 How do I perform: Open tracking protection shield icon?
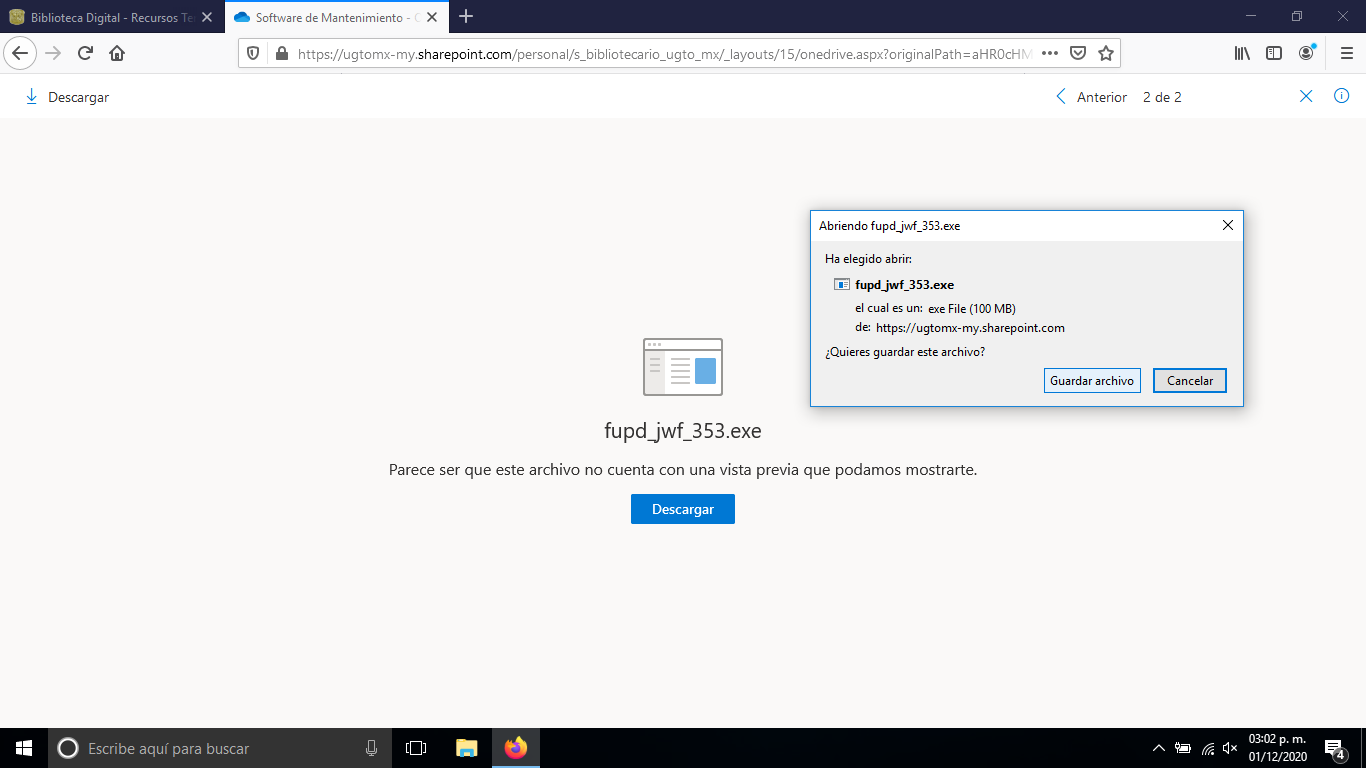[253, 53]
